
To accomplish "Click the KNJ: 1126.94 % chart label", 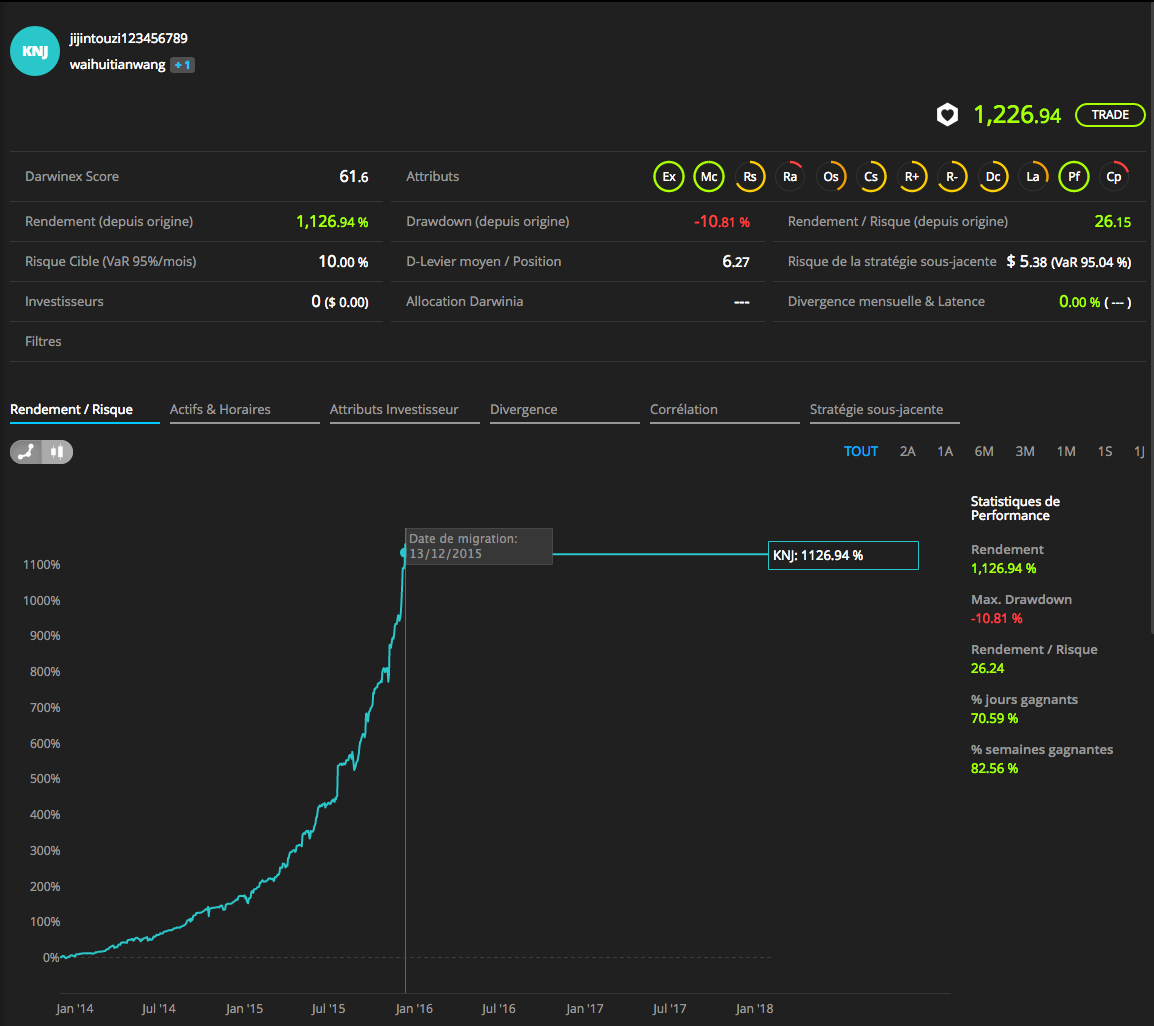I will tap(843, 556).
